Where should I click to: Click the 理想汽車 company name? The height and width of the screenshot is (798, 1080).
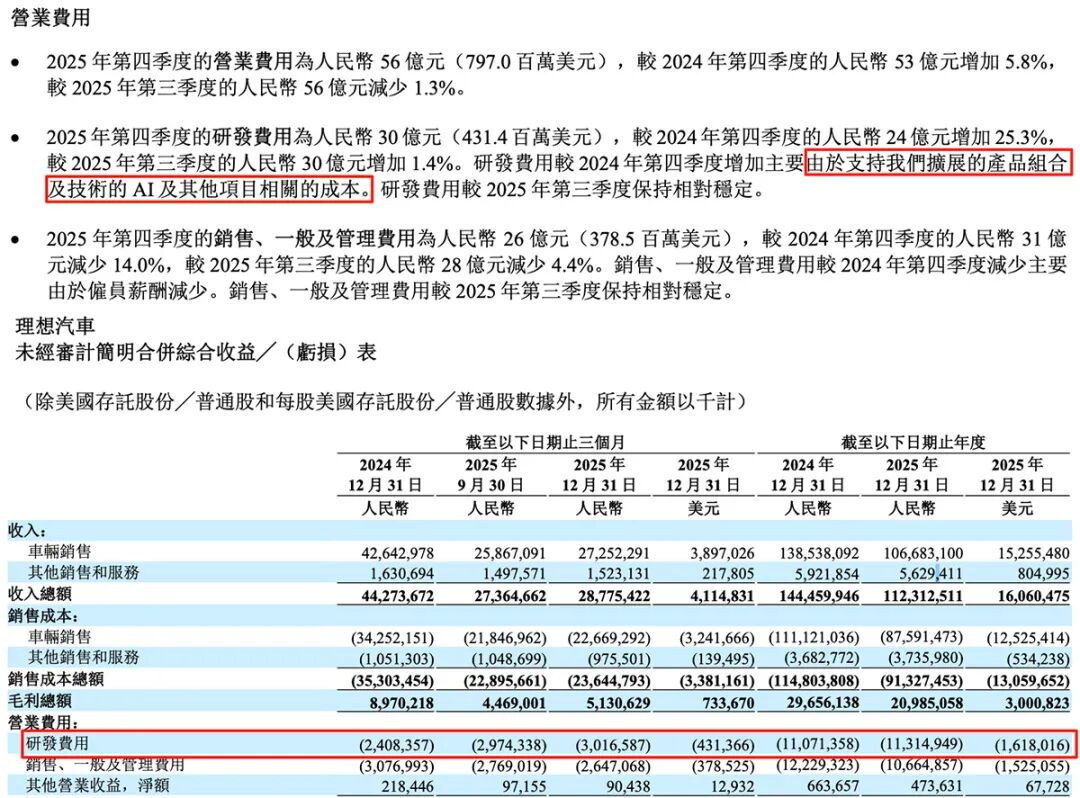click(55, 326)
